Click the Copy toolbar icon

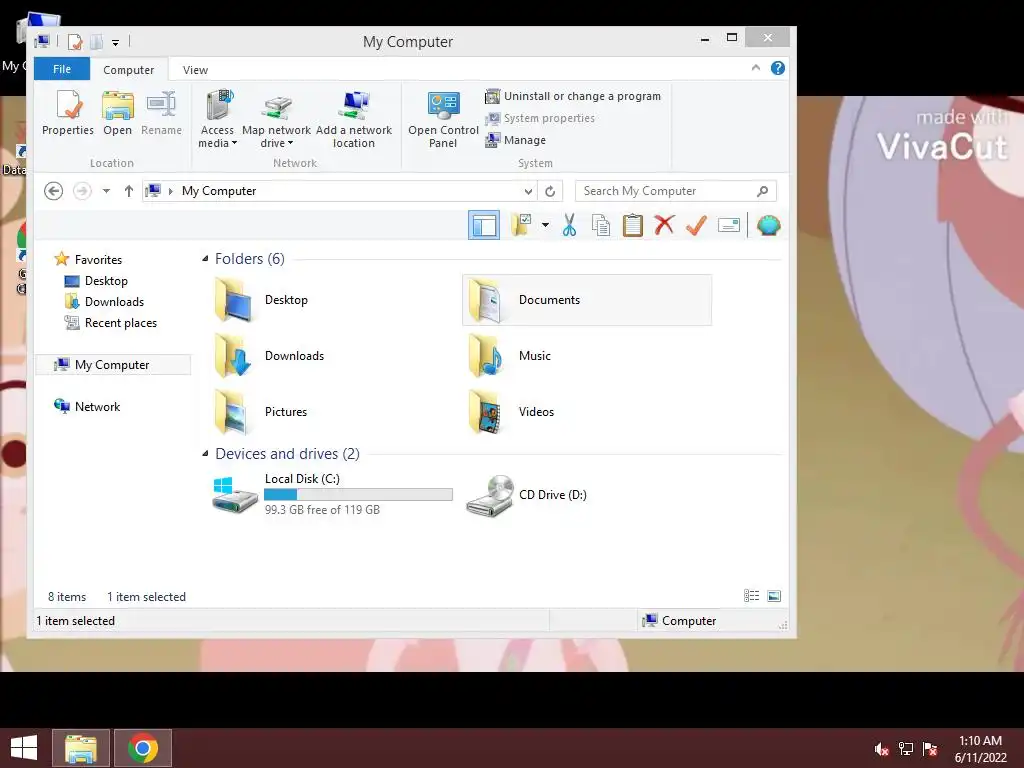coord(601,225)
